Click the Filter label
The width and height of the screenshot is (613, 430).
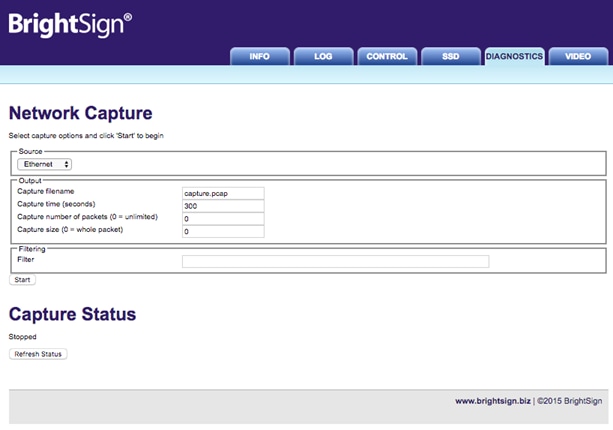pos(26,260)
